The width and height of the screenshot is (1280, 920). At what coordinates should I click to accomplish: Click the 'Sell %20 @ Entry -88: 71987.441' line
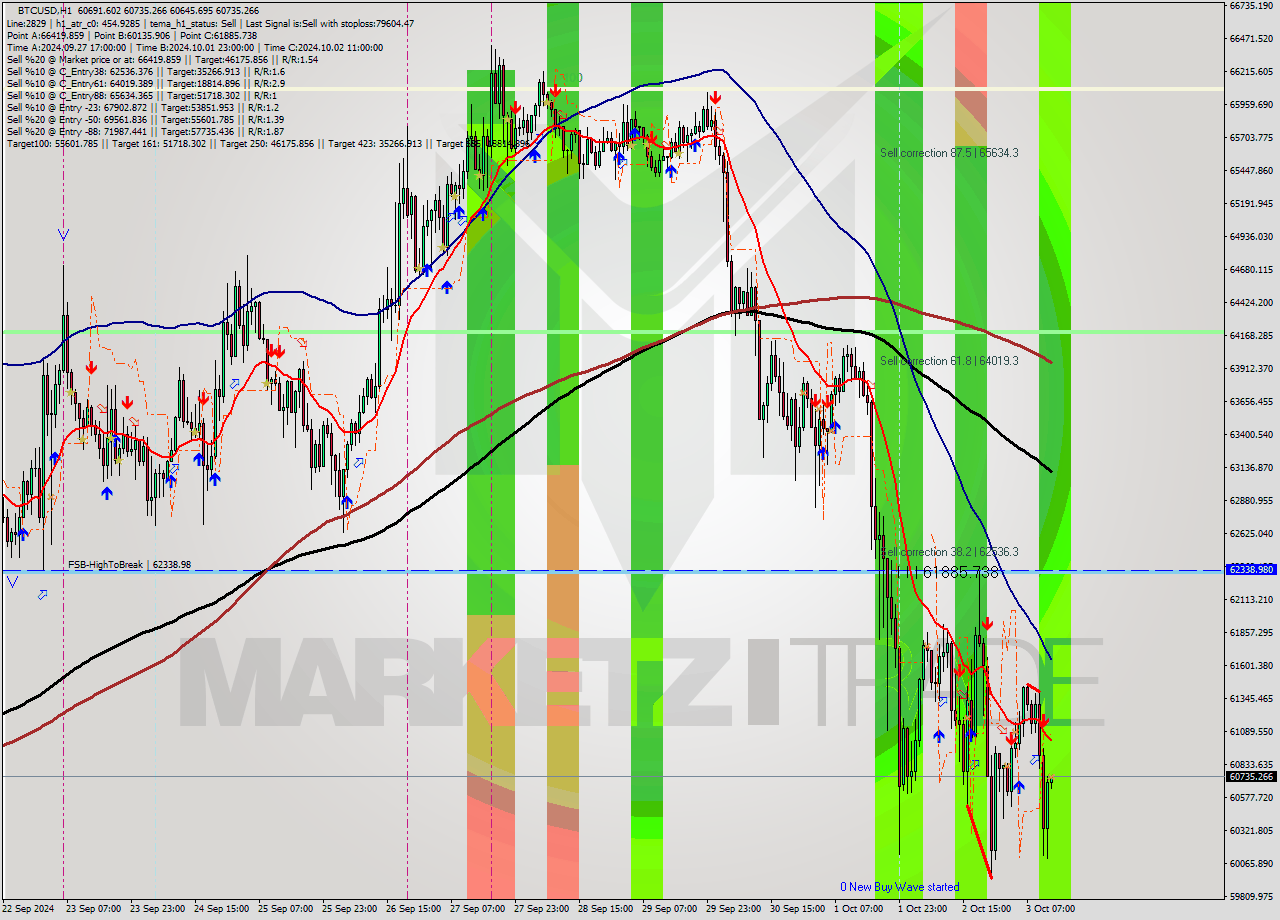pos(144,131)
